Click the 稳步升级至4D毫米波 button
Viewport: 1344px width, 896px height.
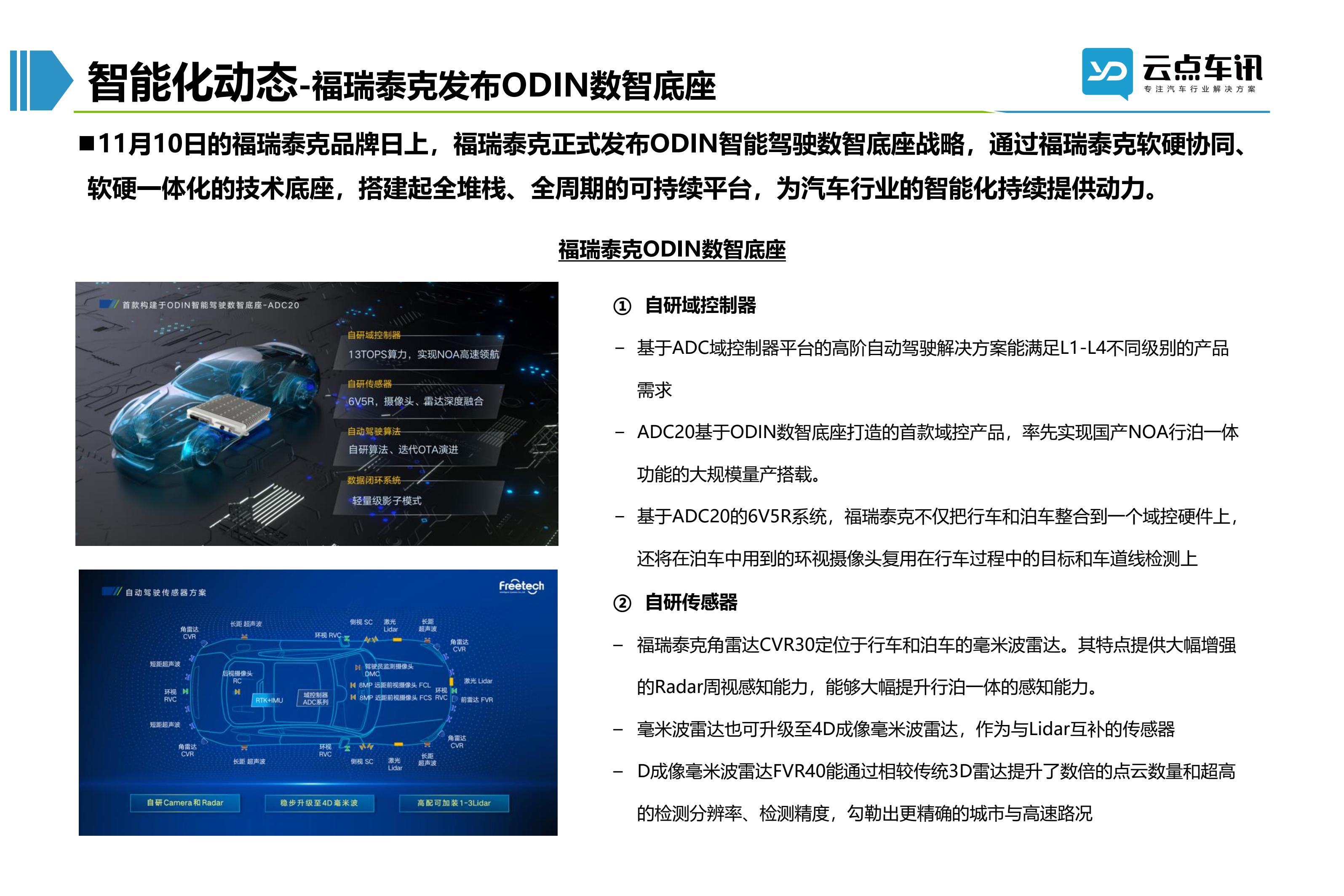tap(319, 803)
